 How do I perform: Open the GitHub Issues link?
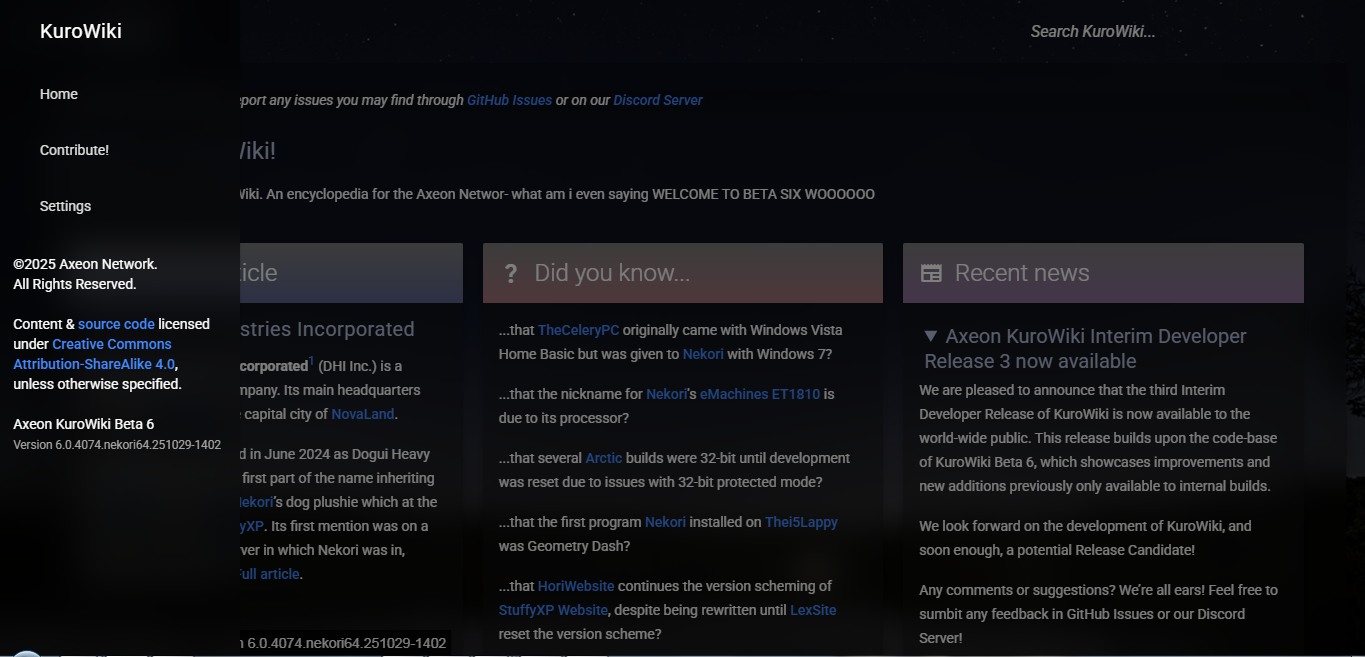[x=509, y=100]
